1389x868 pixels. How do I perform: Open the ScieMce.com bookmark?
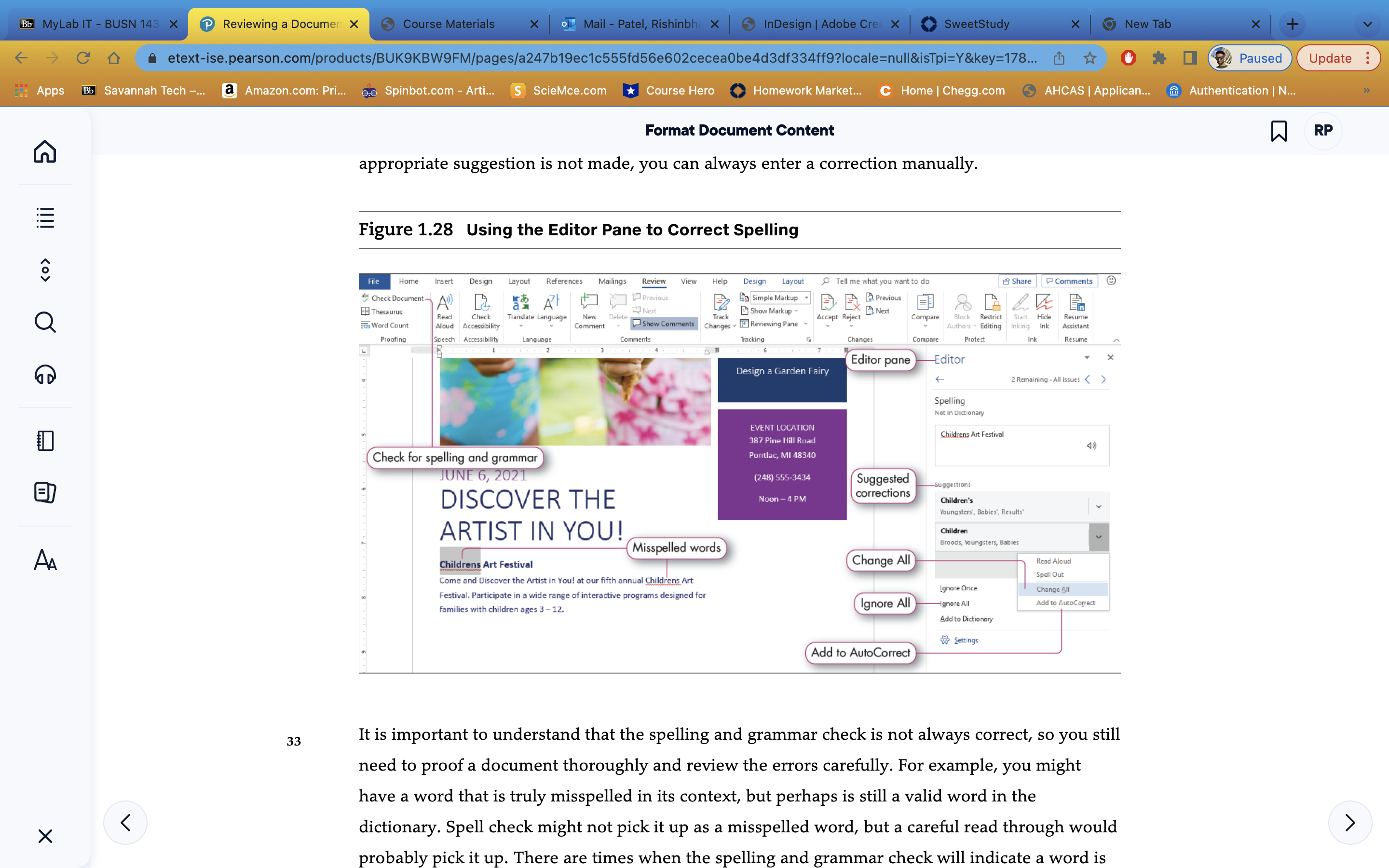click(x=558, y=91)
